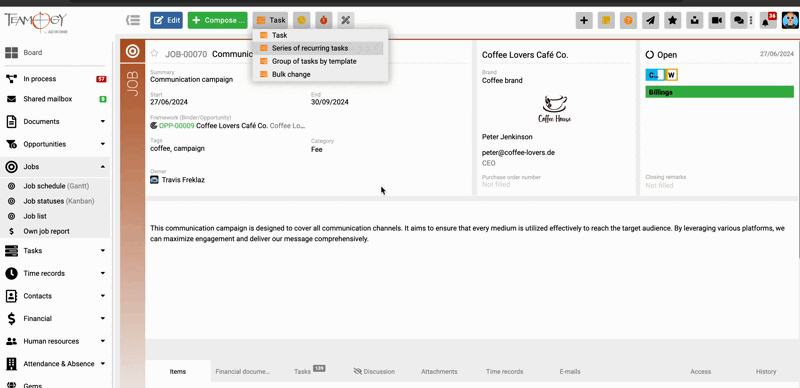This screenshot has height=388, width=800.
Task: Open the user avatar profile
Action: 790,20
